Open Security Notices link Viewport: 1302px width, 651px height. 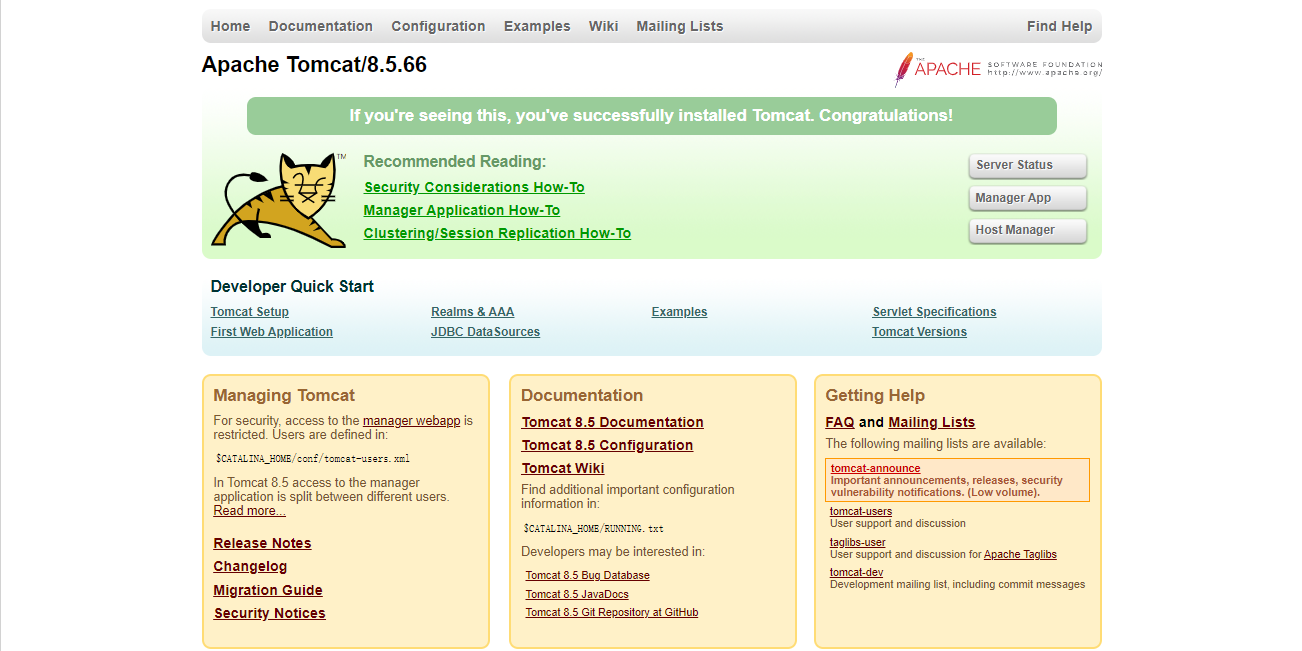(x=269, y=613)
